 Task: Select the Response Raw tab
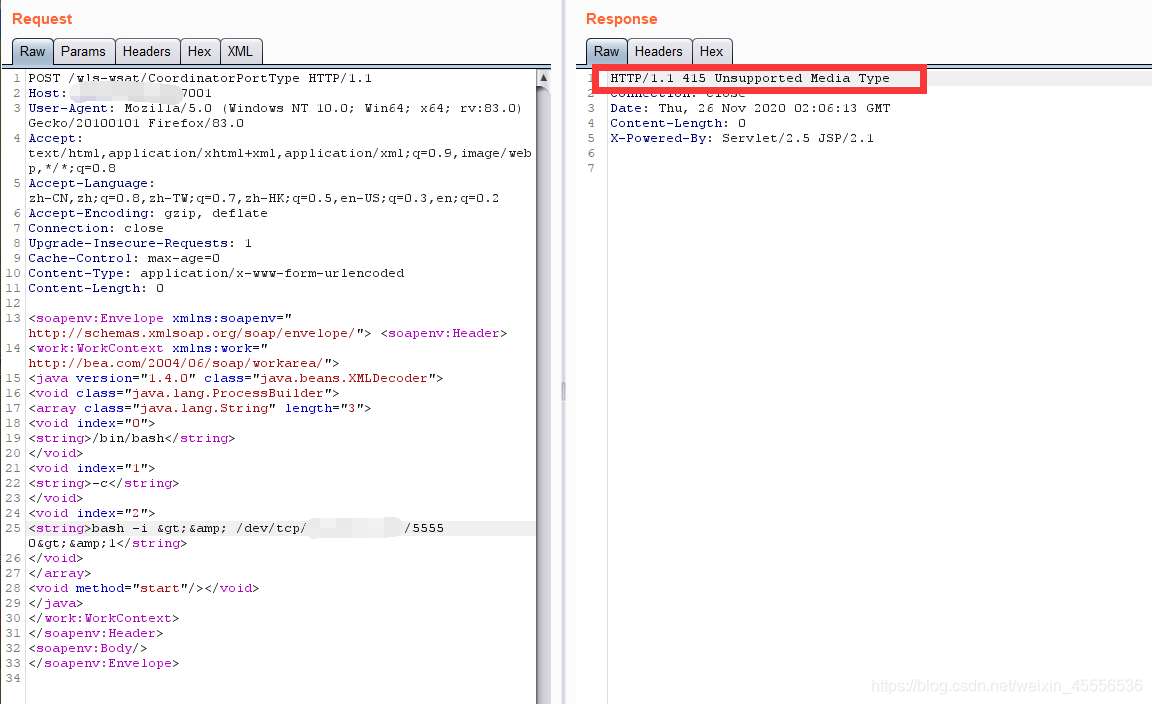pos(606,51)
